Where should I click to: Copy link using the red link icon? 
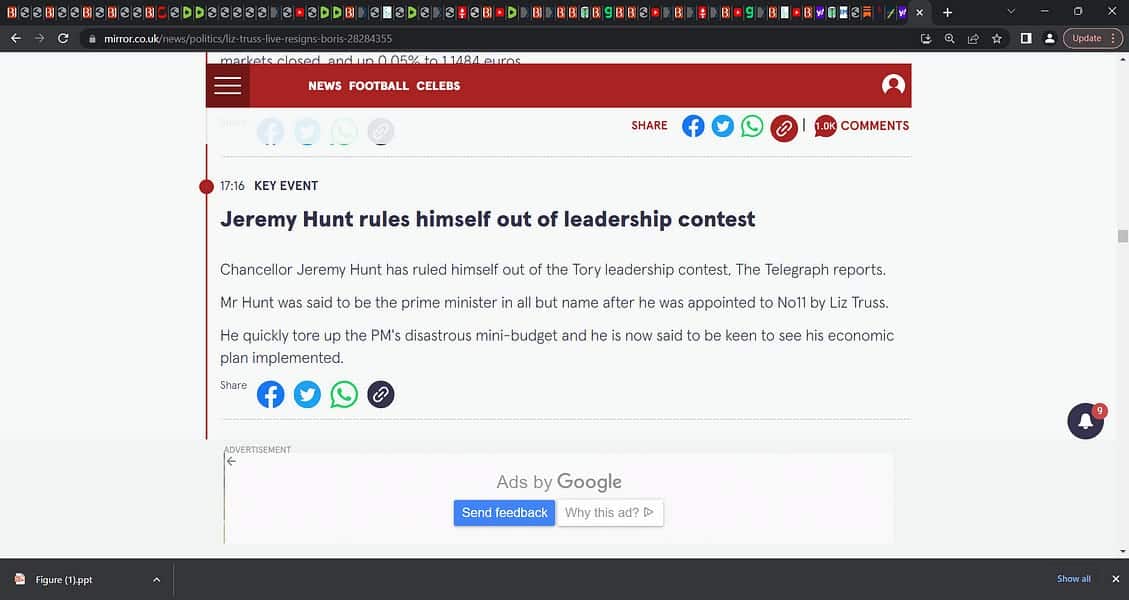pos(783,128)
